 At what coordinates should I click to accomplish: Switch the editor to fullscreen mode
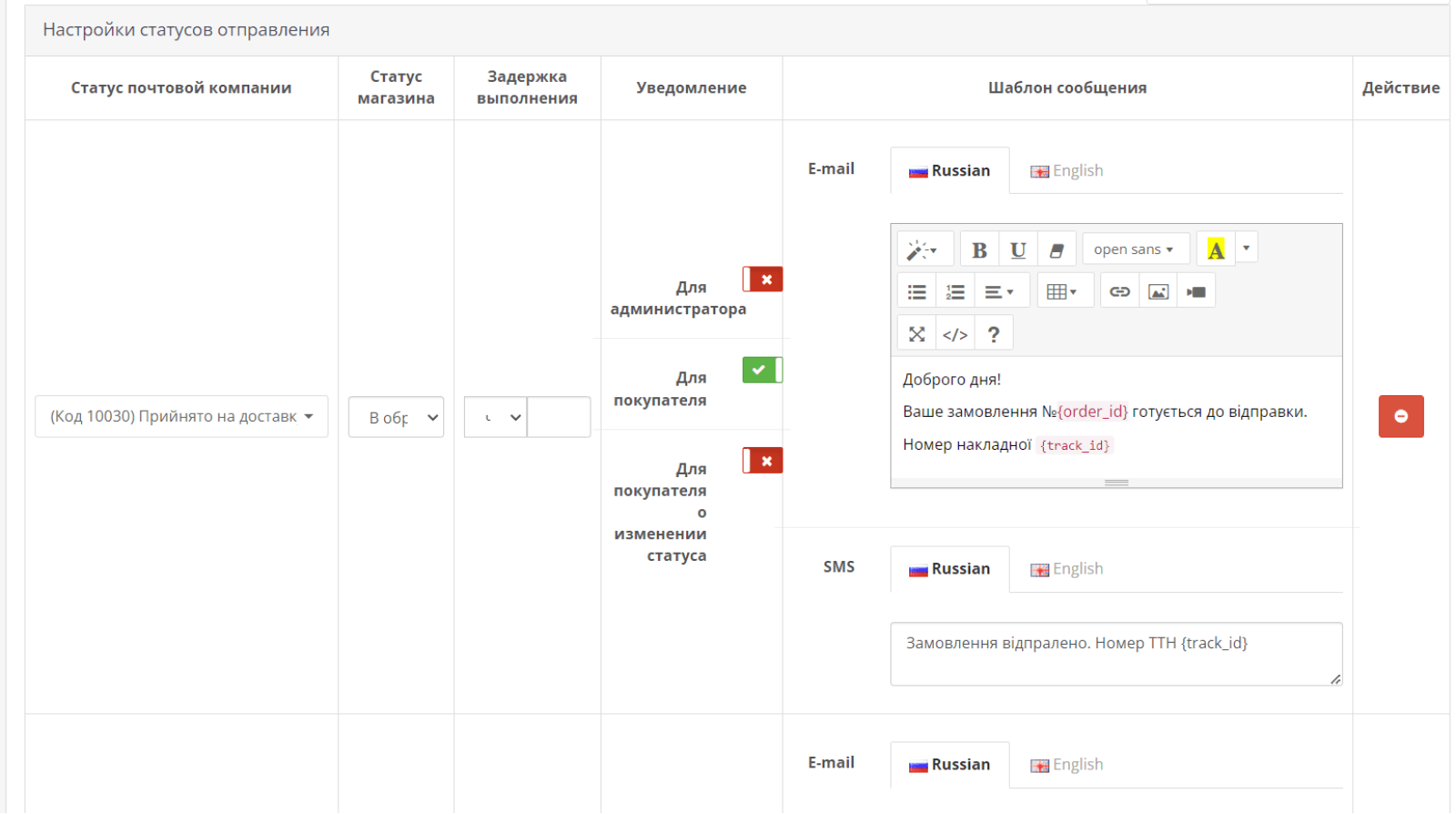[x=916, y=334]
